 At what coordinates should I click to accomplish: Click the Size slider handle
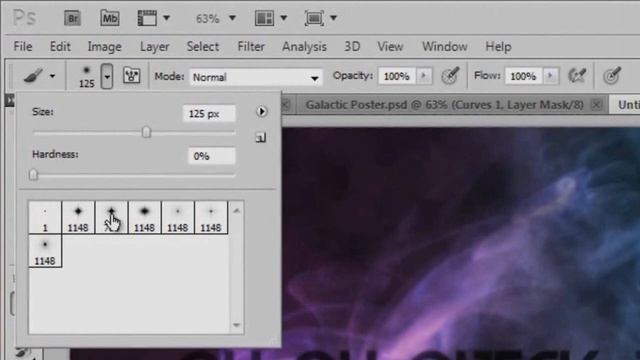147,132
